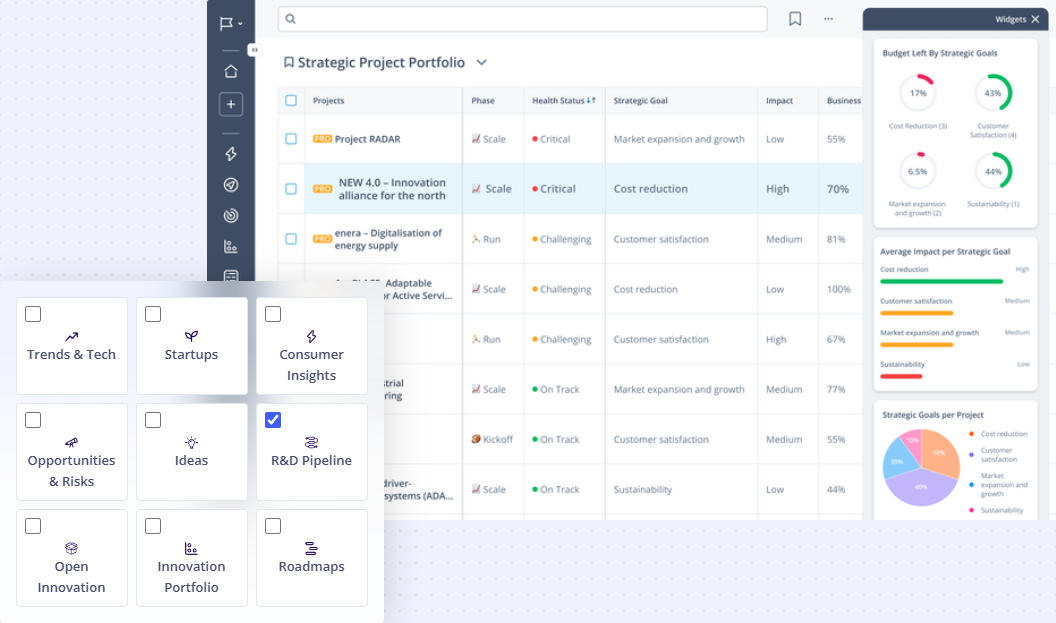
Task: Go to Home in the sidebar
Action: 231,71
